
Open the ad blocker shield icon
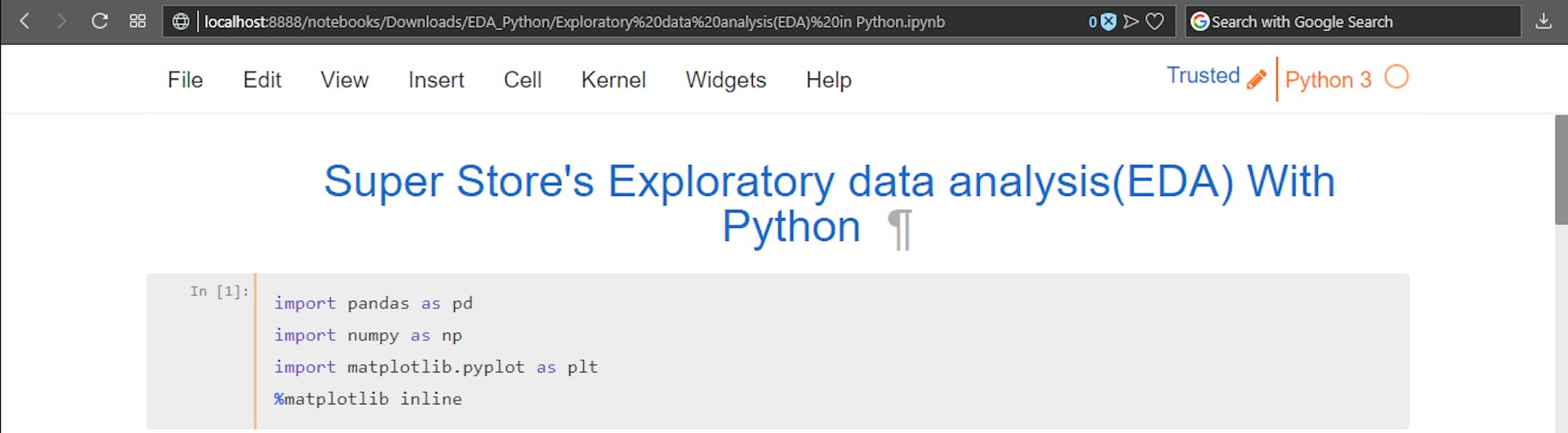coord(1108,21)
